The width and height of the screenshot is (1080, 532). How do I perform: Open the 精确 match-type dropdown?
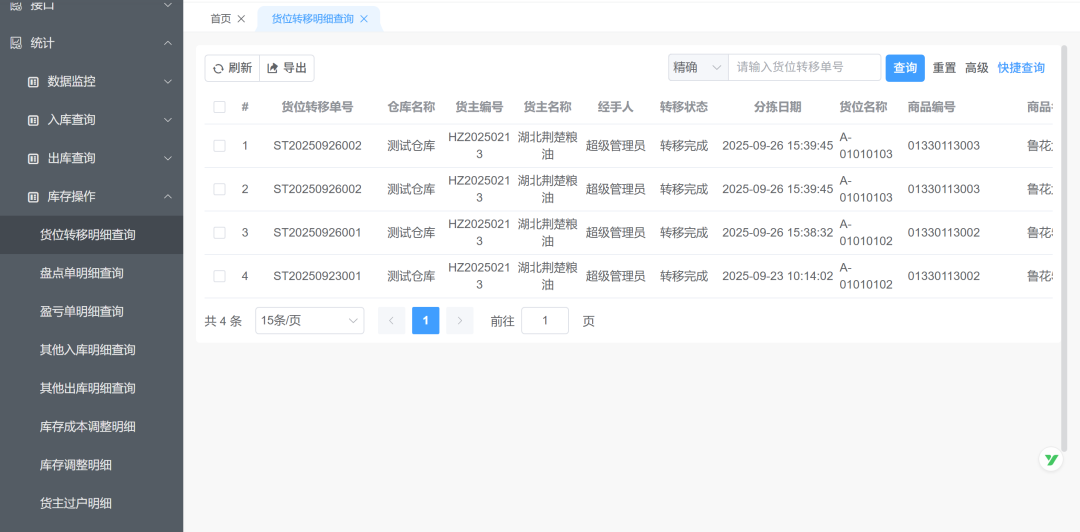697,68
